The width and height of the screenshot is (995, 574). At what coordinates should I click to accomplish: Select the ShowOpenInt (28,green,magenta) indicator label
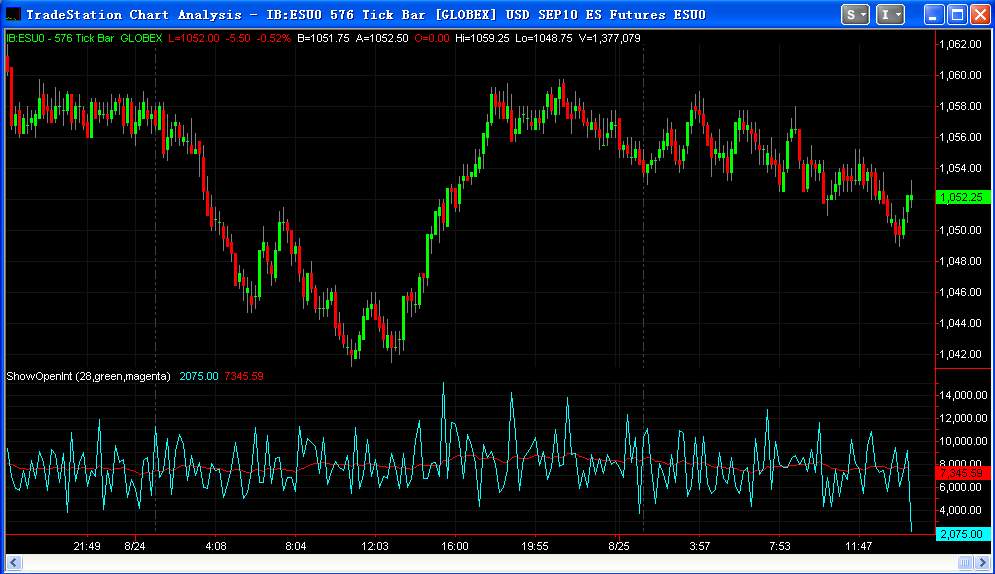[x=88, y=376]
